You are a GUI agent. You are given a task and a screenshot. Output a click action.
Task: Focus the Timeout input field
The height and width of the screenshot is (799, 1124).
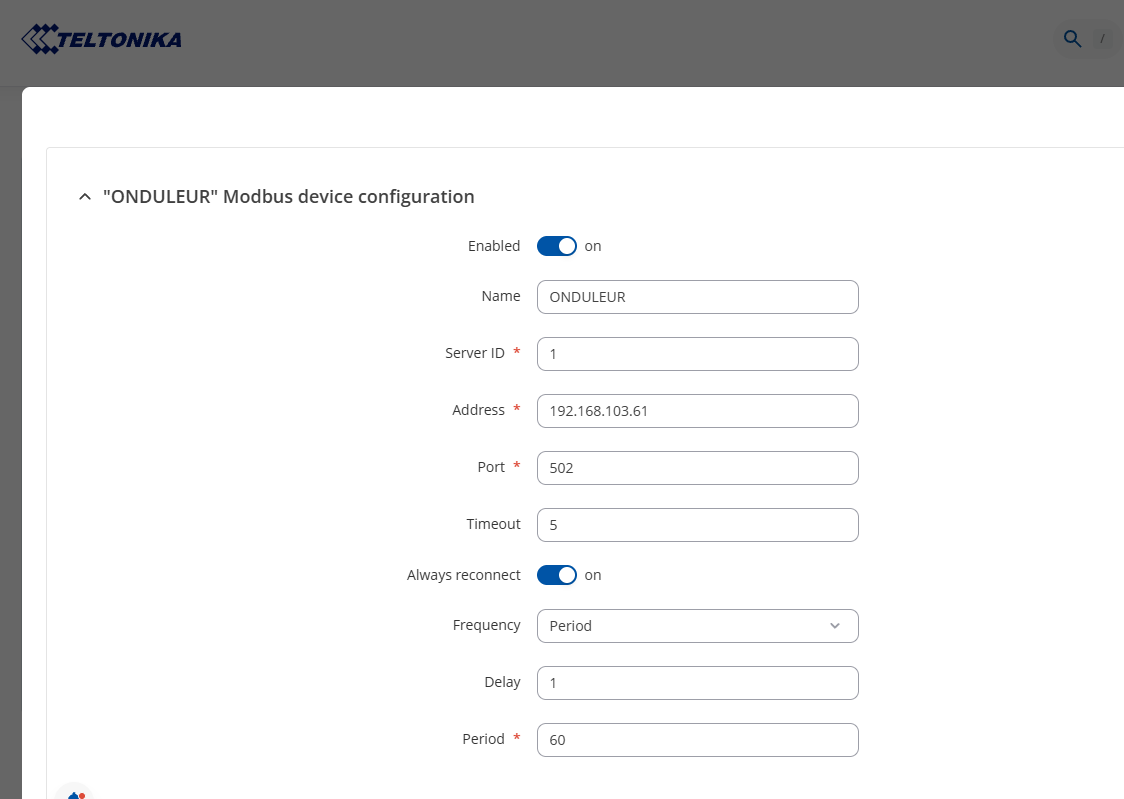pyautogui.click(x=697, y=525)
